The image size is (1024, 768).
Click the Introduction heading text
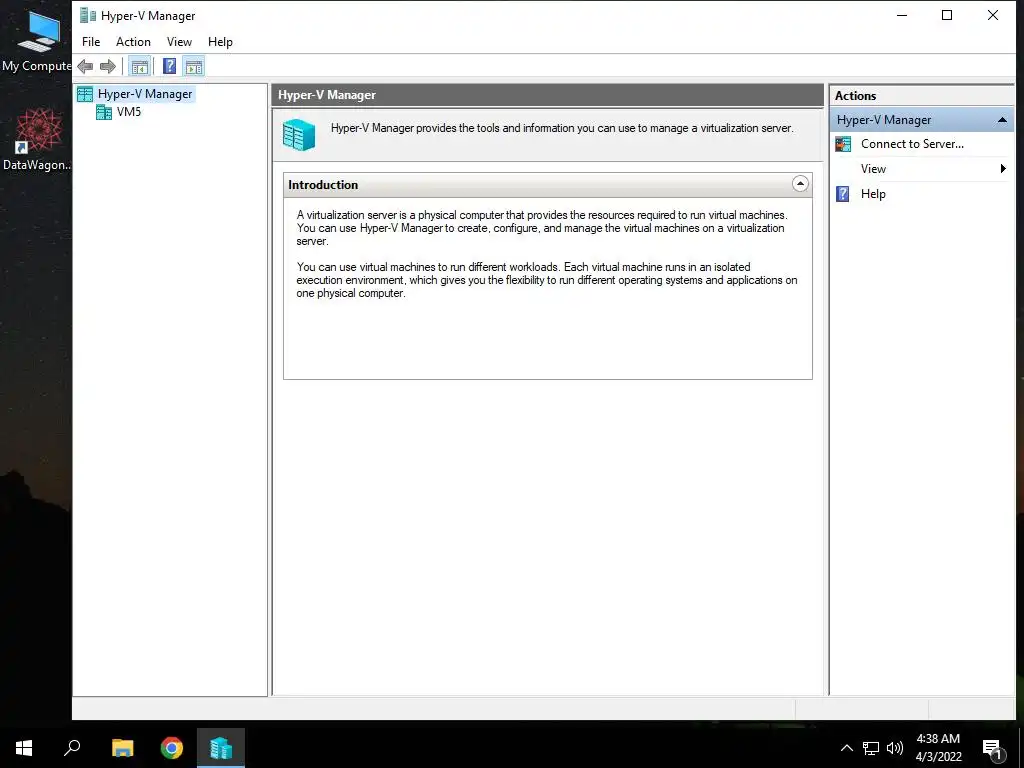pos(323,185)
